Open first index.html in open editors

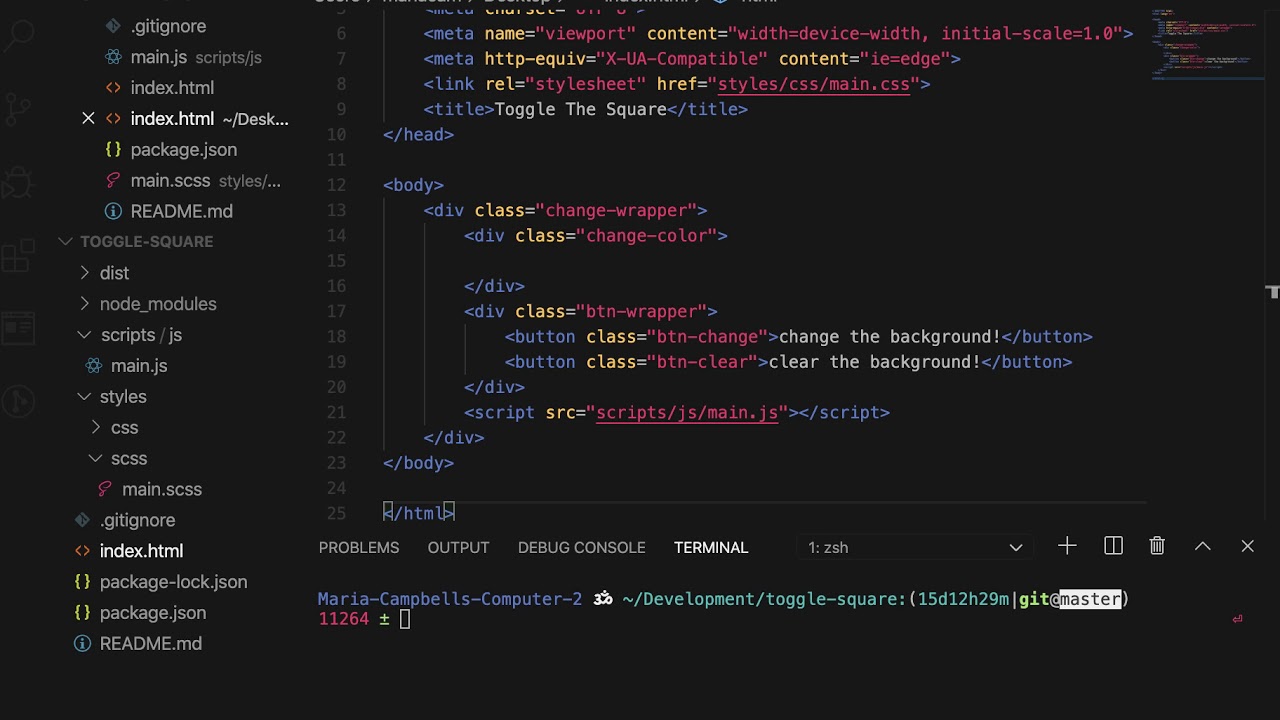(172, 88)
